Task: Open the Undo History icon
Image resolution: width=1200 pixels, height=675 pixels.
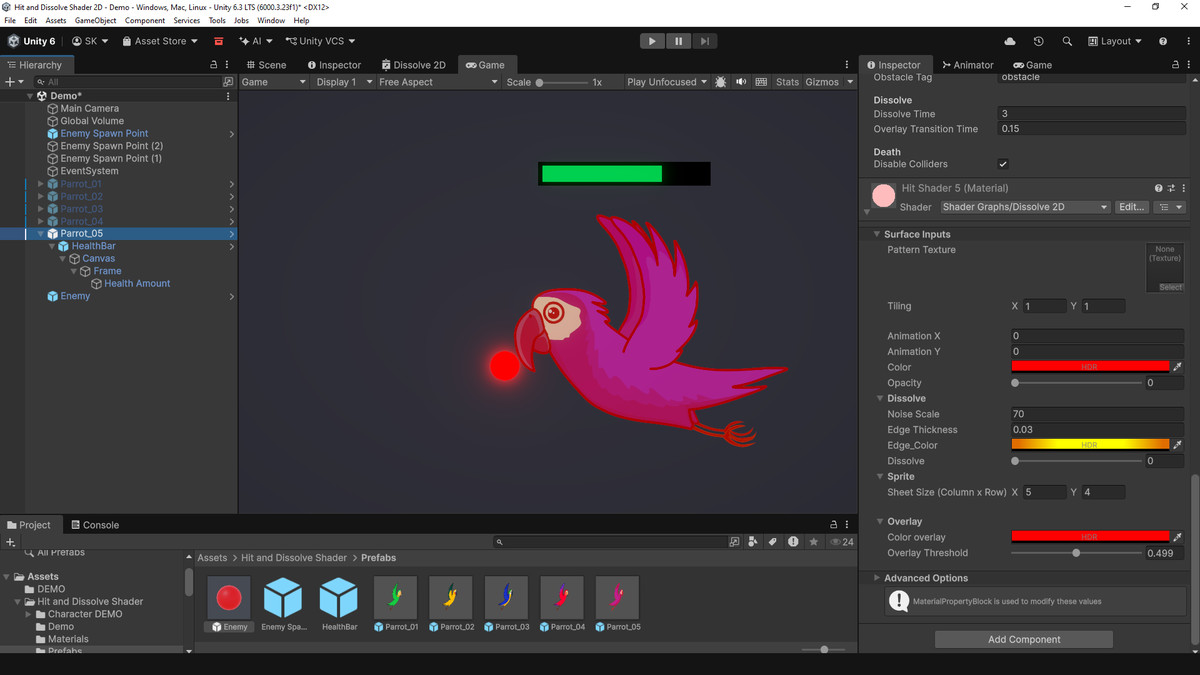Action: (x=1038, y=41)
